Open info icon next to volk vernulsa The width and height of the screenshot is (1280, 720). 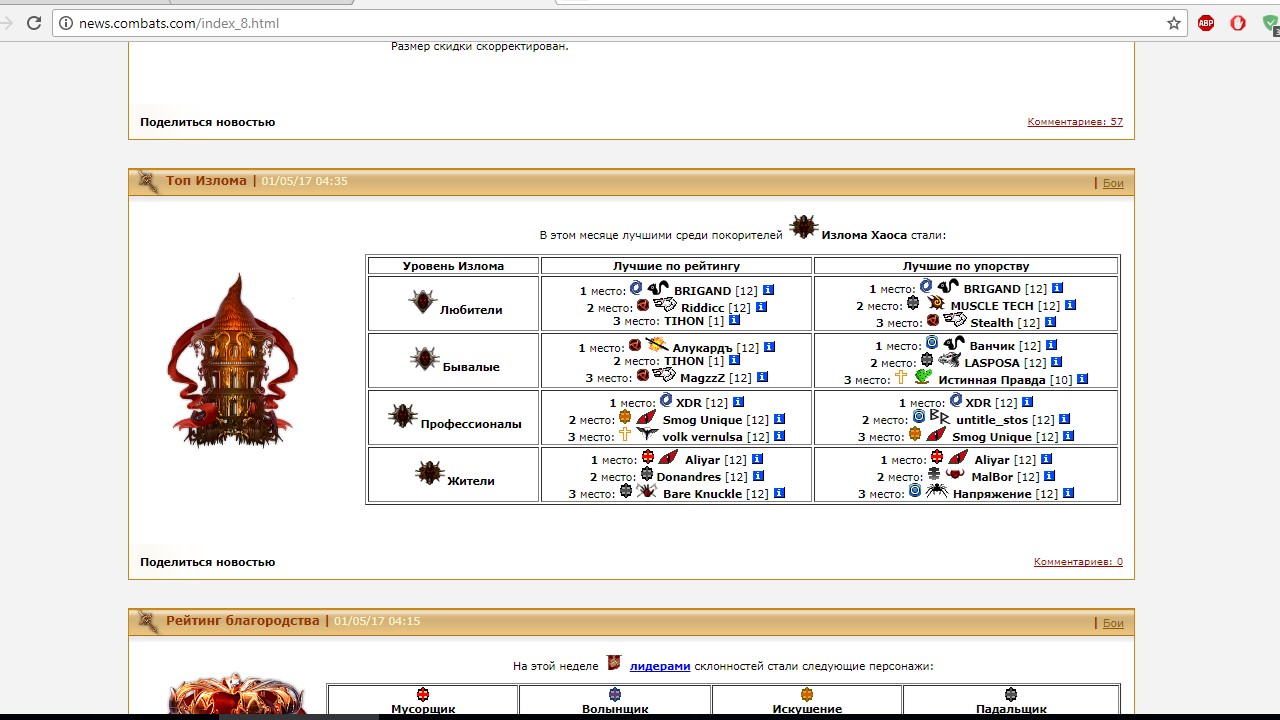click(779, 436)
